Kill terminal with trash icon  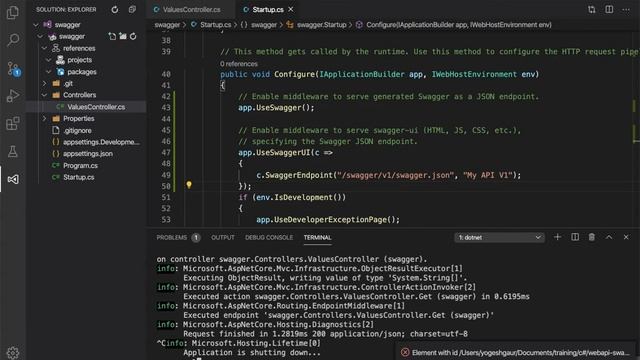coord(591,237)
